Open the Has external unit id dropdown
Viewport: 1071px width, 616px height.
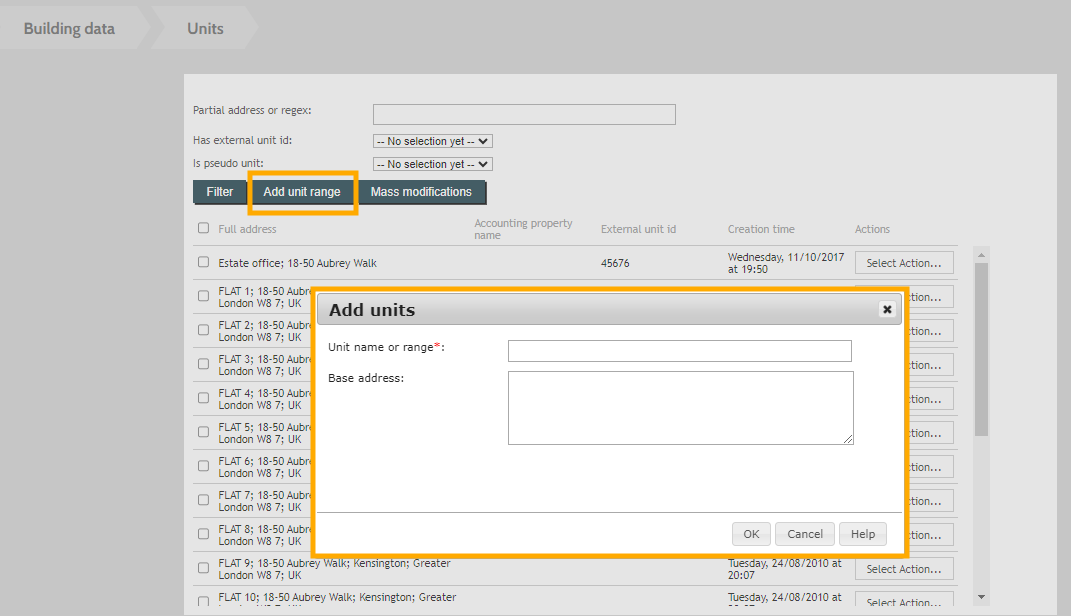pos(433,141)
